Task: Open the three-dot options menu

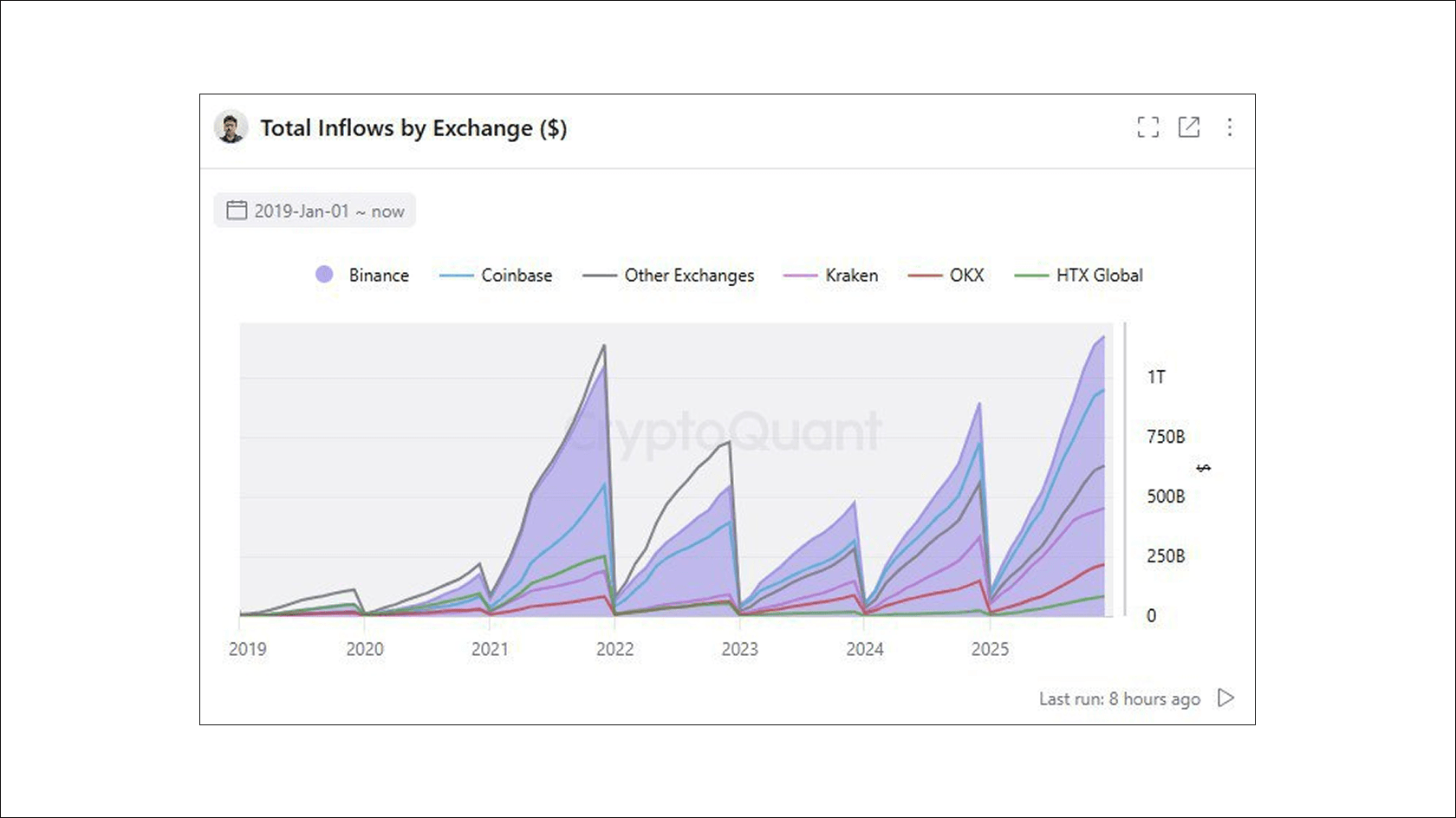Action: [x=1229, y=127]
